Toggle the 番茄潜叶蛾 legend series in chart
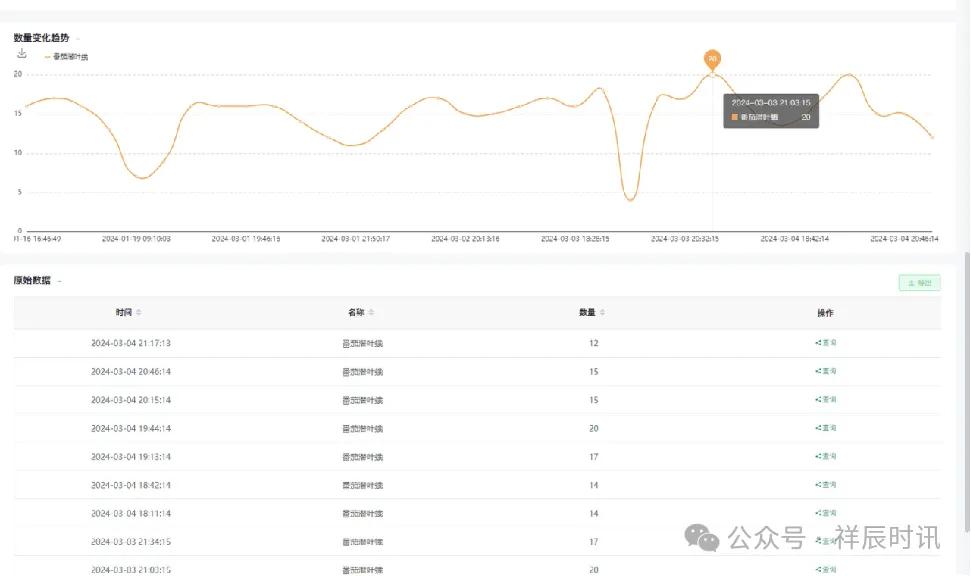 pyautogui.click(x=66, y=57)
